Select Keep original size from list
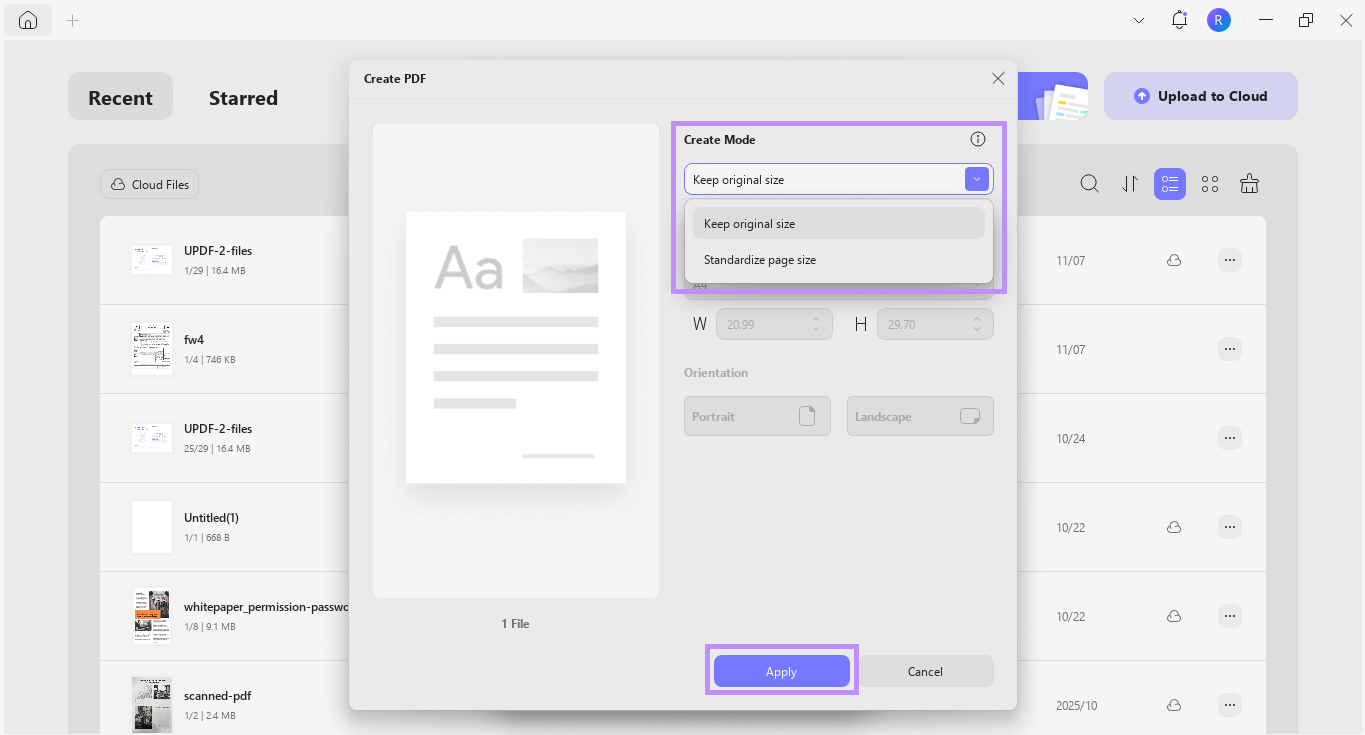 [x=749, y=223]
